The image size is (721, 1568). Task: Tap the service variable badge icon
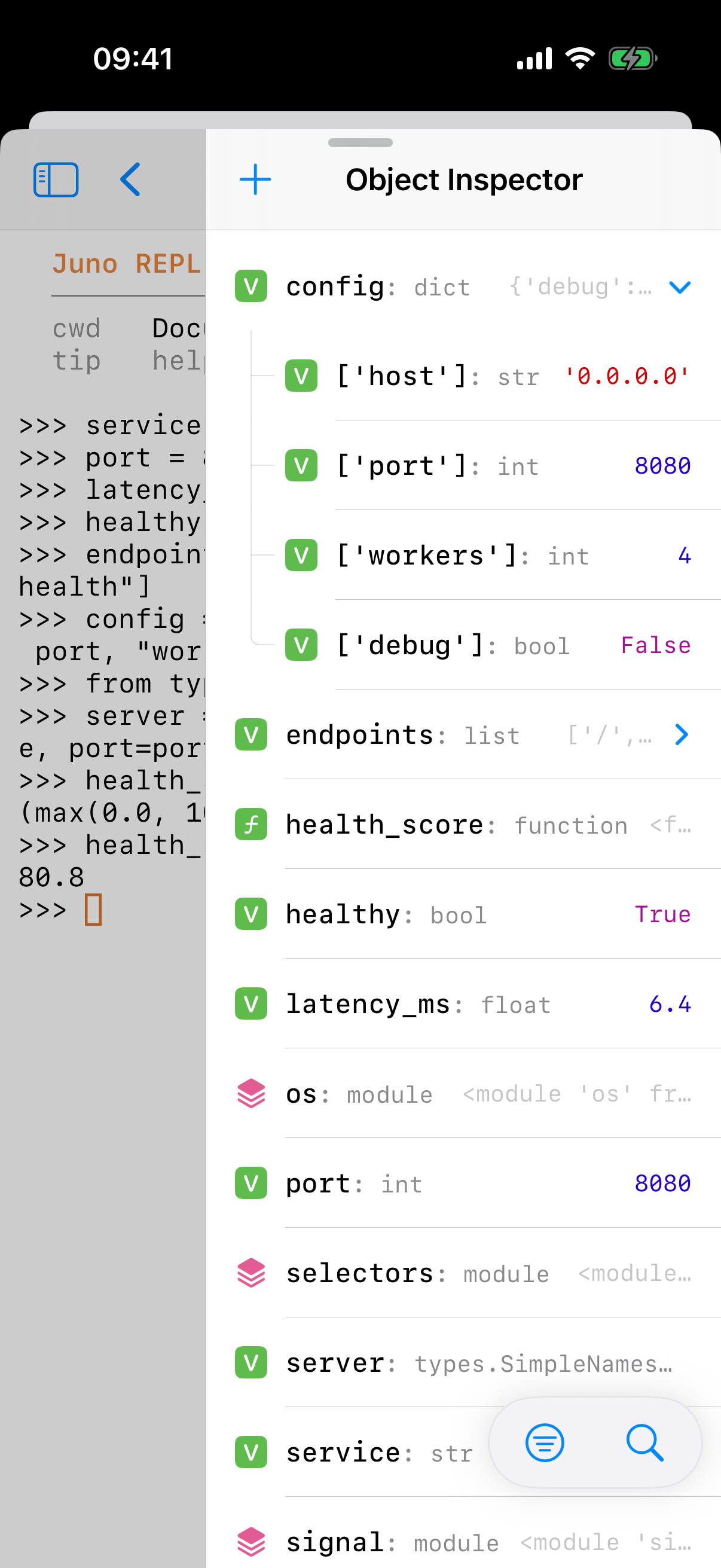[251, 1453]
